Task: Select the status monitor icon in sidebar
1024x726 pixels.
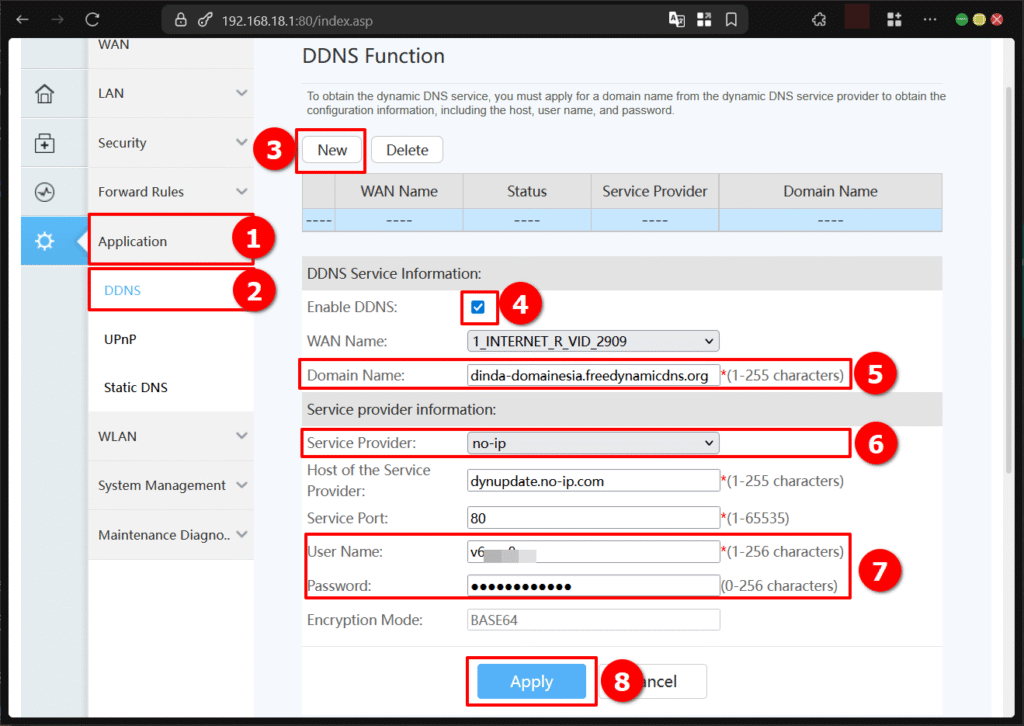Action: click(x=44, y=191)
